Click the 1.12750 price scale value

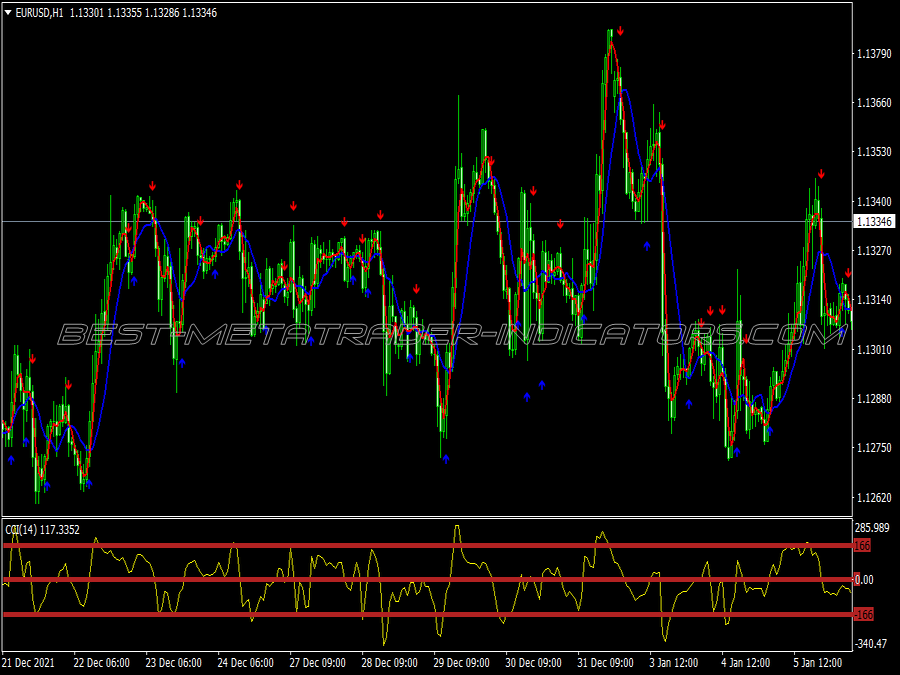click(x=874, y=448)
